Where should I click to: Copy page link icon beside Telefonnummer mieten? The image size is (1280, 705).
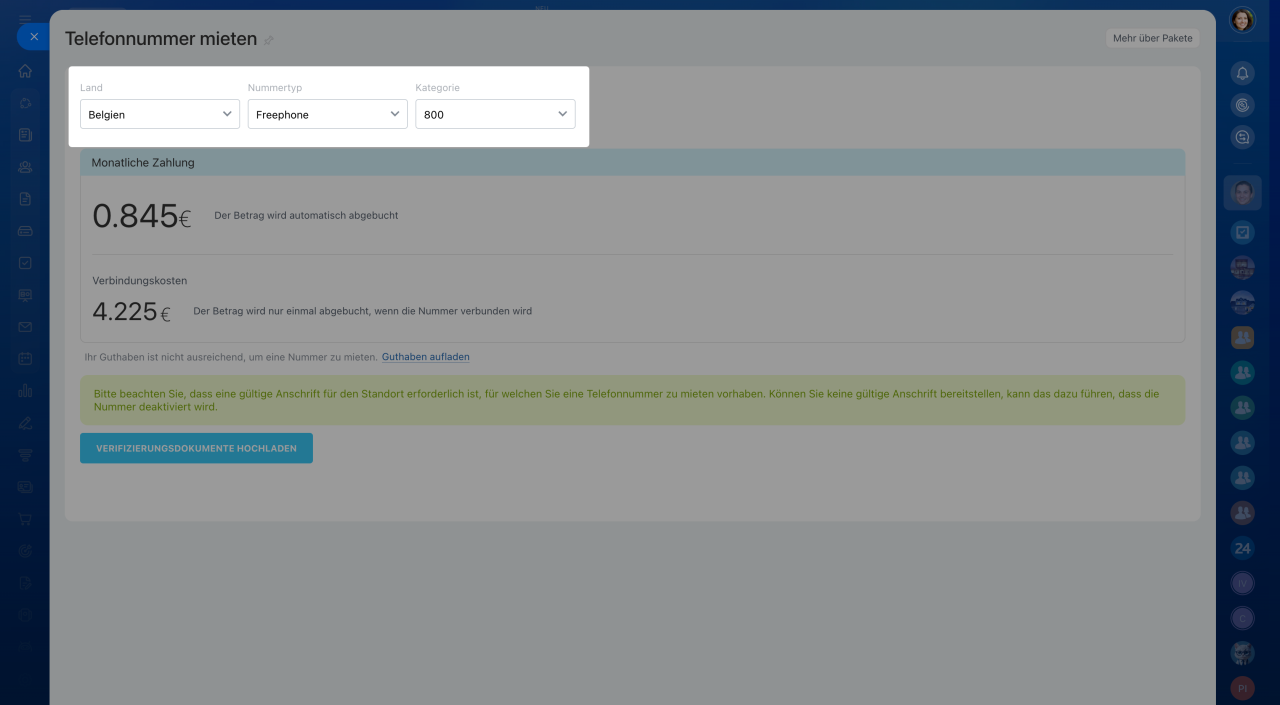[x=268, y=40]
